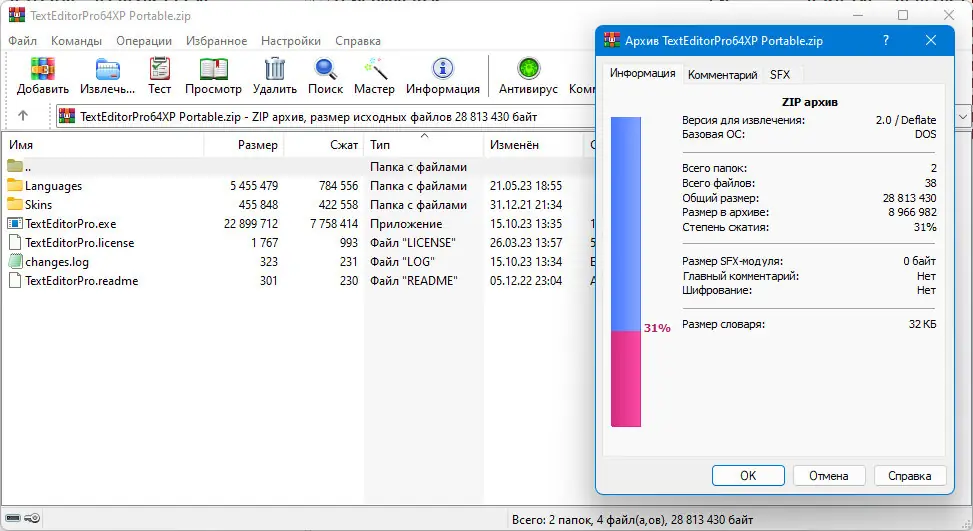Click the Извлечь toolbar icon
The height and width of the screenshot is (531, 973).
(107, 69)
